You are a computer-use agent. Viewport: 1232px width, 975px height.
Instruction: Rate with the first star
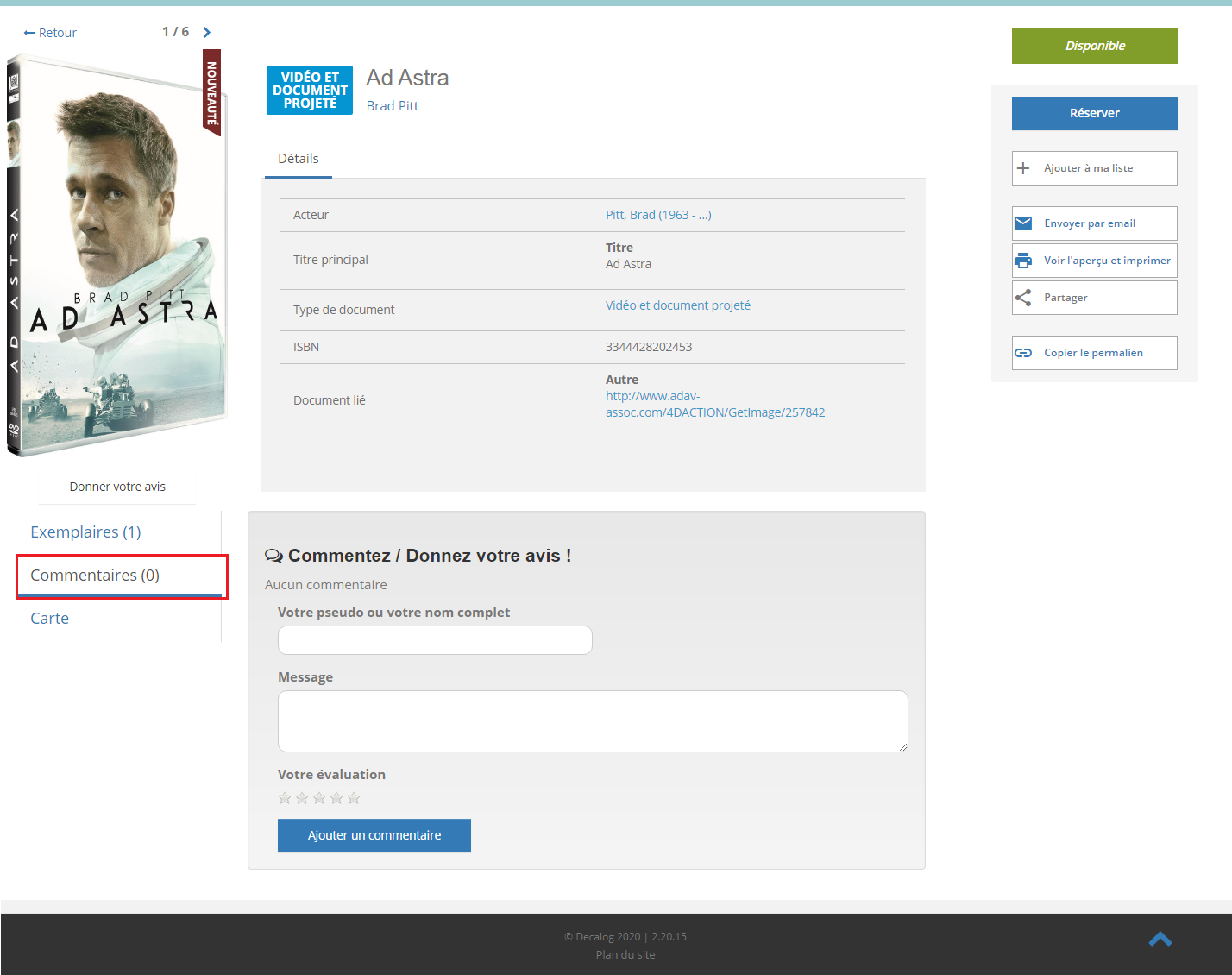pos(285,798)
